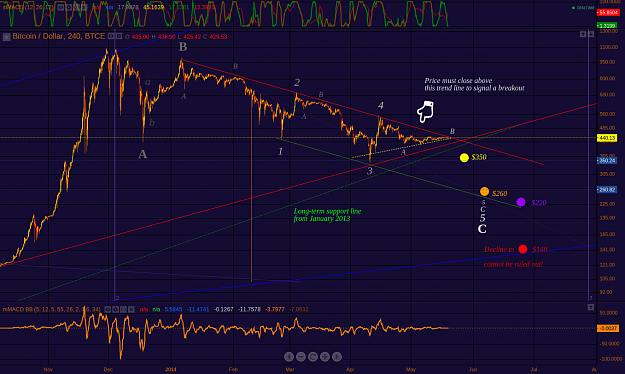Click the $220 price text beside the purple circle
Screen dimensions: 625x374
tap(539, 203)
